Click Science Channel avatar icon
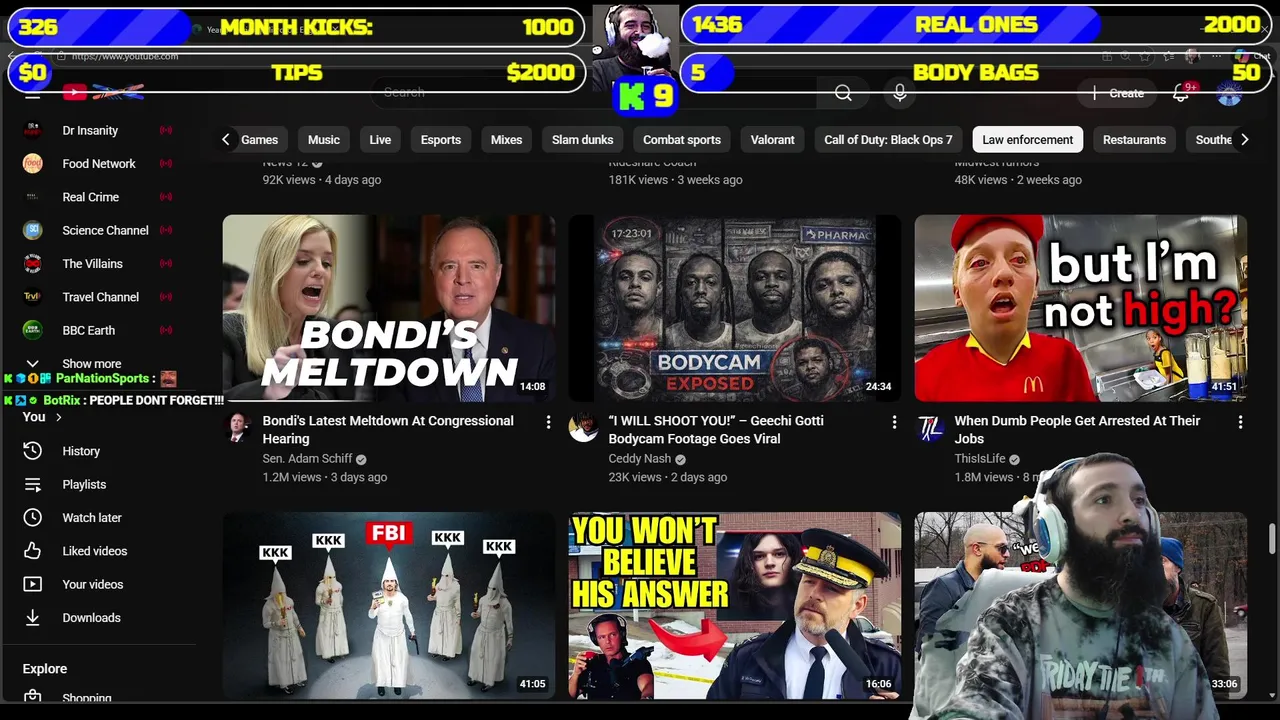The image size is (1280, 720). pyautogui.click(x=32, y=230)
